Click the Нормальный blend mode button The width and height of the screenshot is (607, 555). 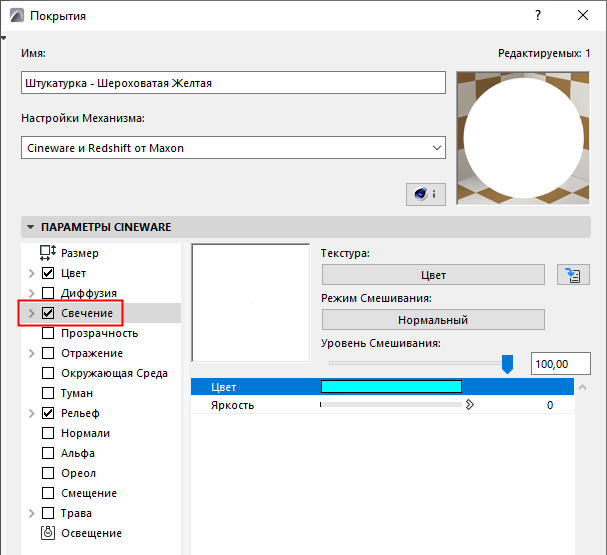433,320
